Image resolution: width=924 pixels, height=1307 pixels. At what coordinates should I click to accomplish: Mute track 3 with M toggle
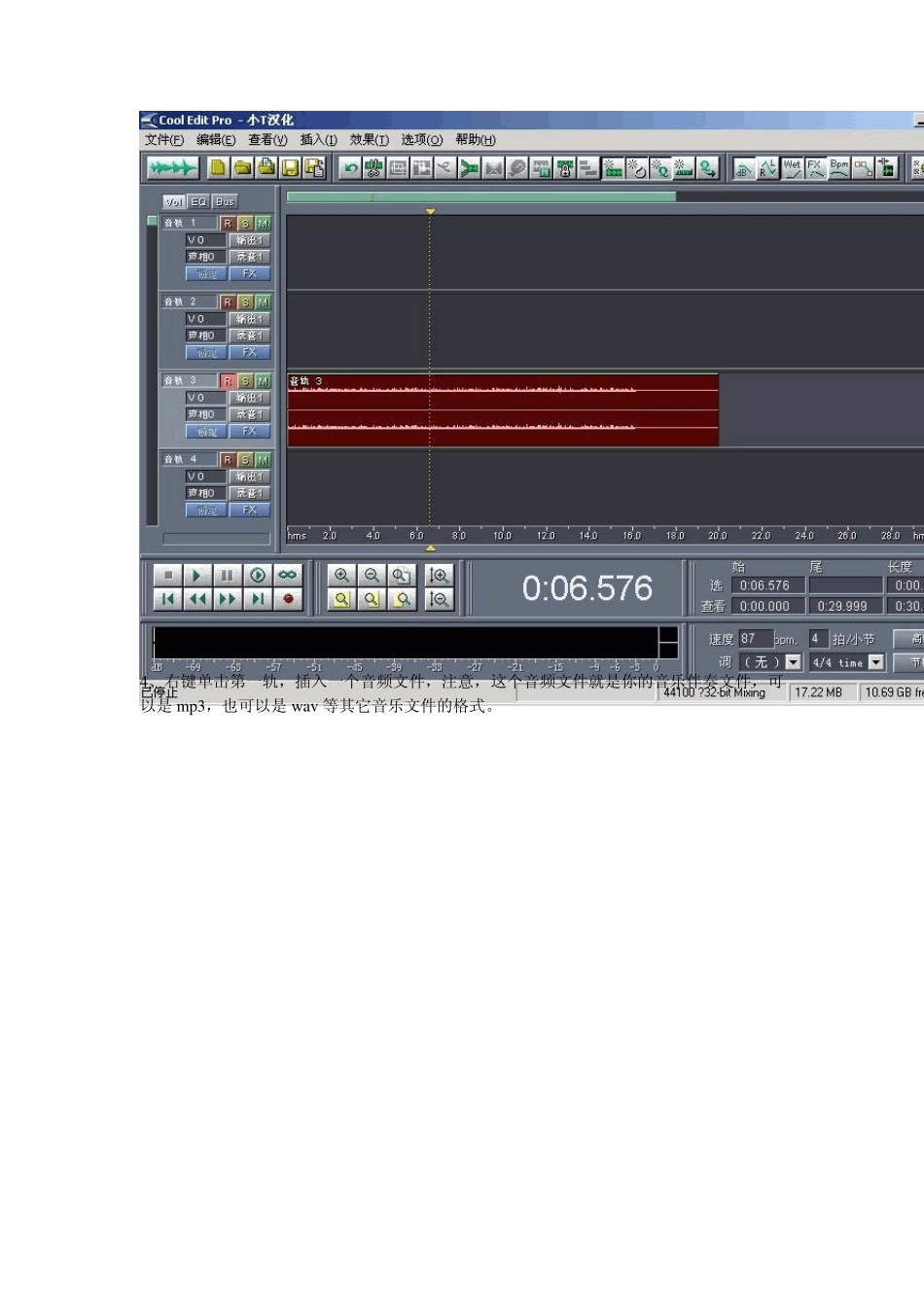263,381
